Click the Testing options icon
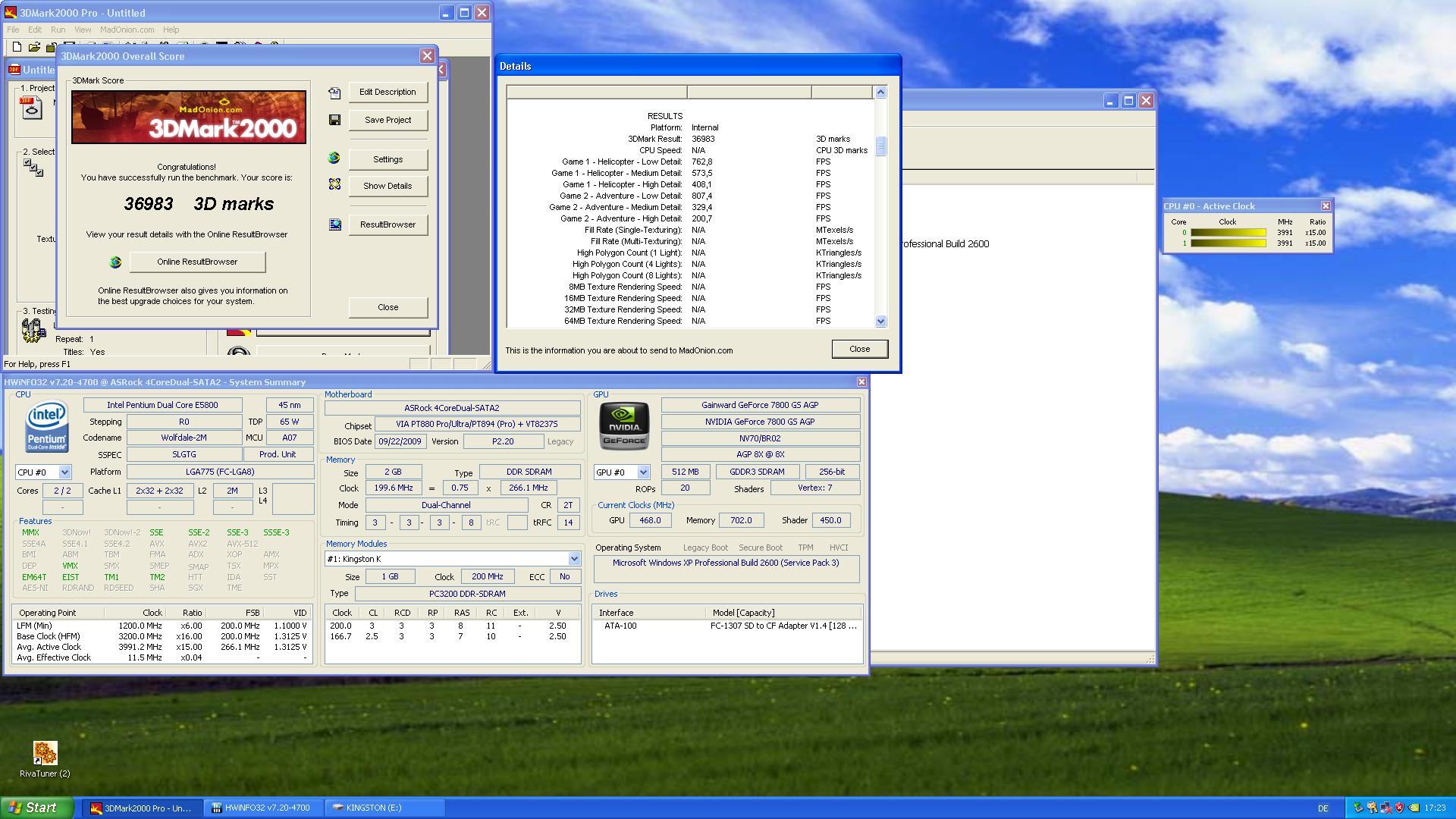The height and width of the screenshot is (819, 1456). (33, 331)
